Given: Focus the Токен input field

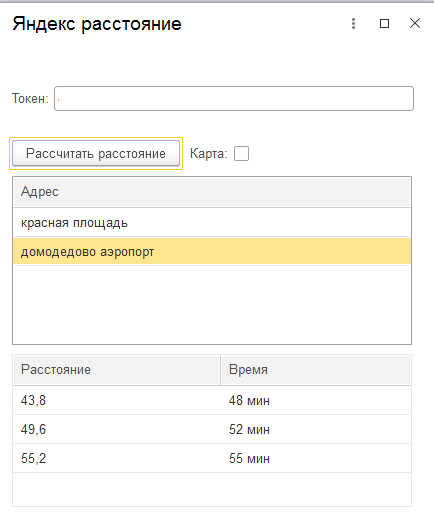Looking at the screenshot, I should point(234,98).
